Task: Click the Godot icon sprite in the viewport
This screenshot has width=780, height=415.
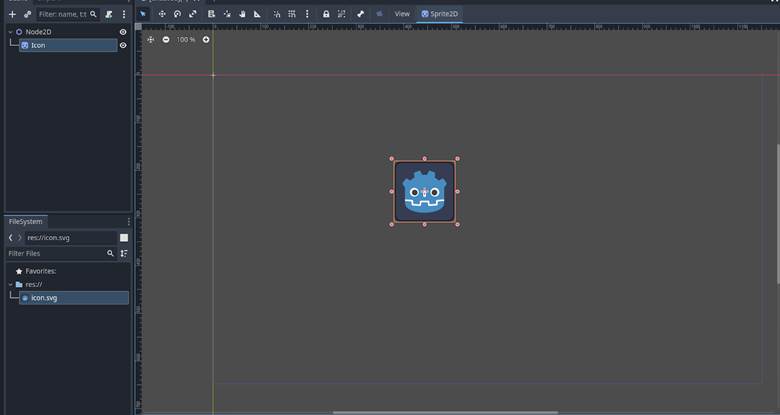Action: click(x=424, y=192)
